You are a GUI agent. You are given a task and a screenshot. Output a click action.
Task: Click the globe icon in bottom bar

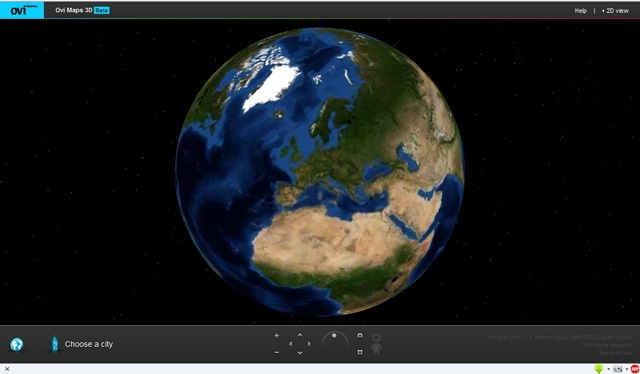point(17,345)
